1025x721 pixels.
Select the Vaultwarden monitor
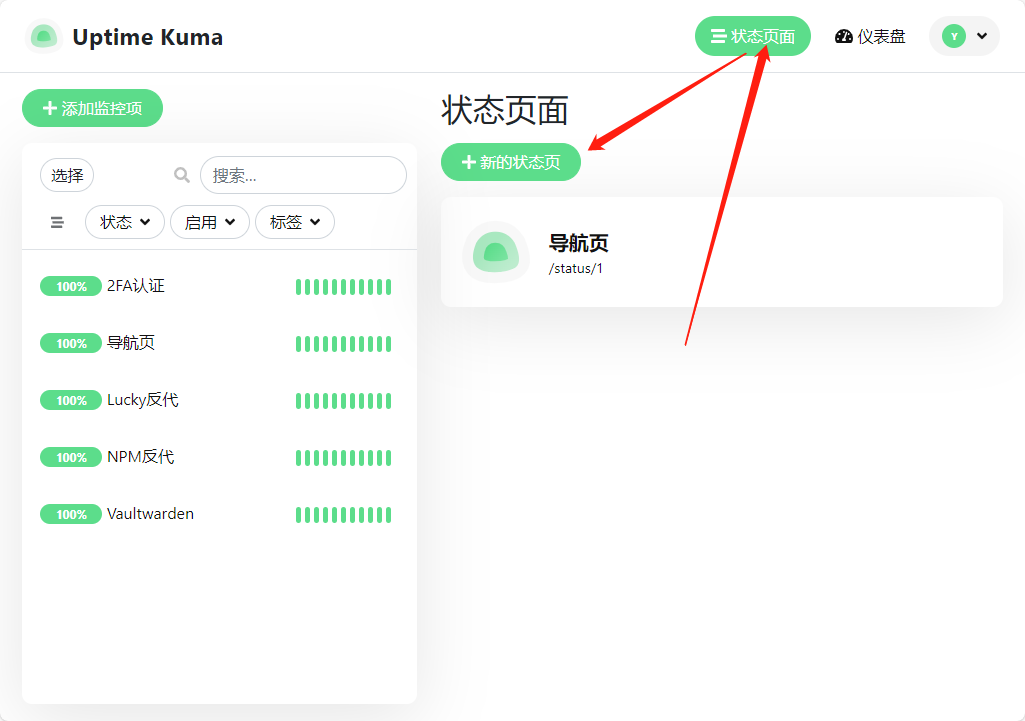coord(220,514)
